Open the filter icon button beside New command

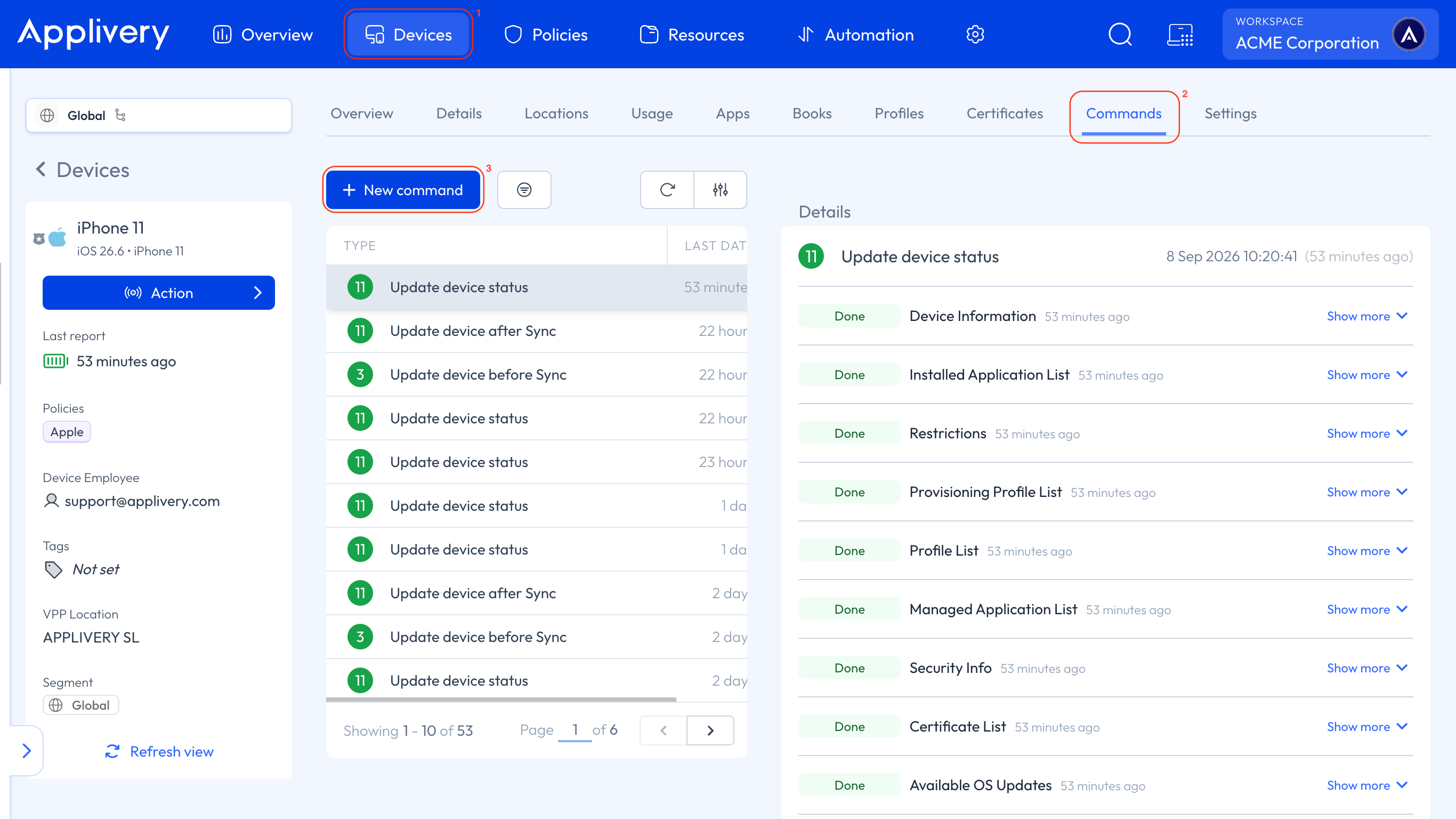524,190
